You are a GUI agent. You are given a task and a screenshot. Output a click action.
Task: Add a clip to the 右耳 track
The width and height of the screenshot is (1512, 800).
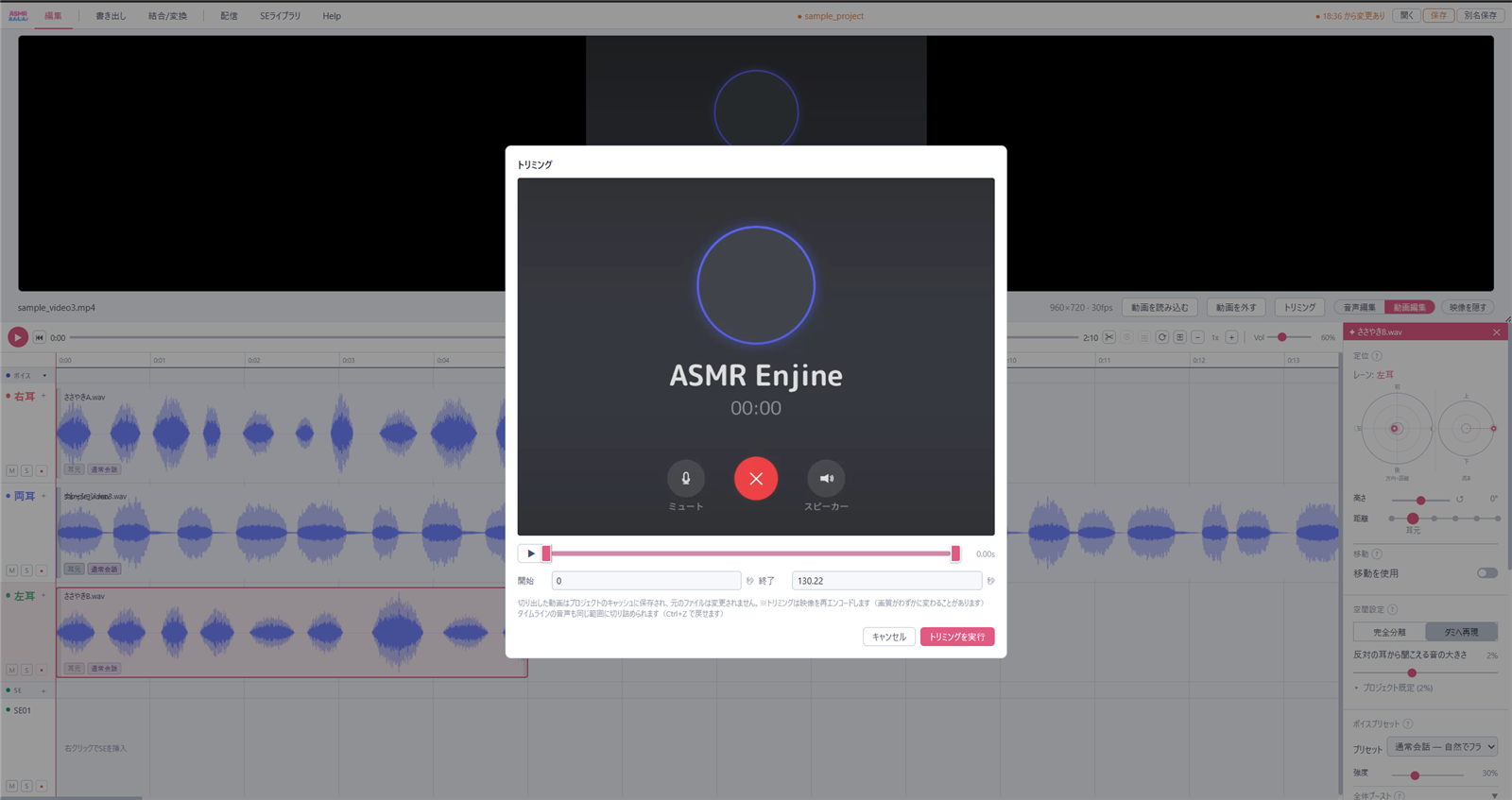(x=43, y=397)
